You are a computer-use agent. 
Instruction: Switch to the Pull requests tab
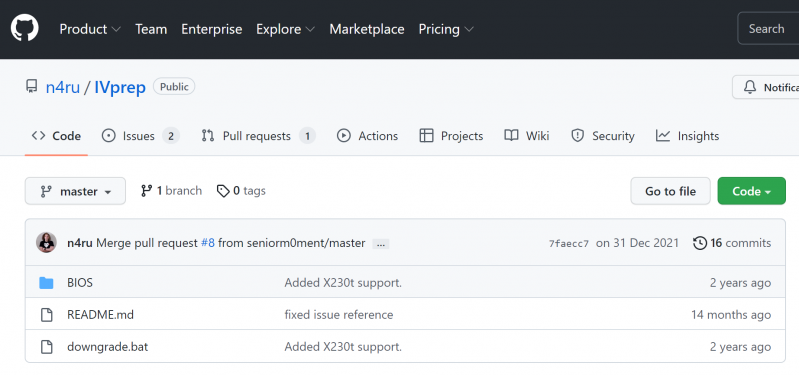(x=258, y=136)
